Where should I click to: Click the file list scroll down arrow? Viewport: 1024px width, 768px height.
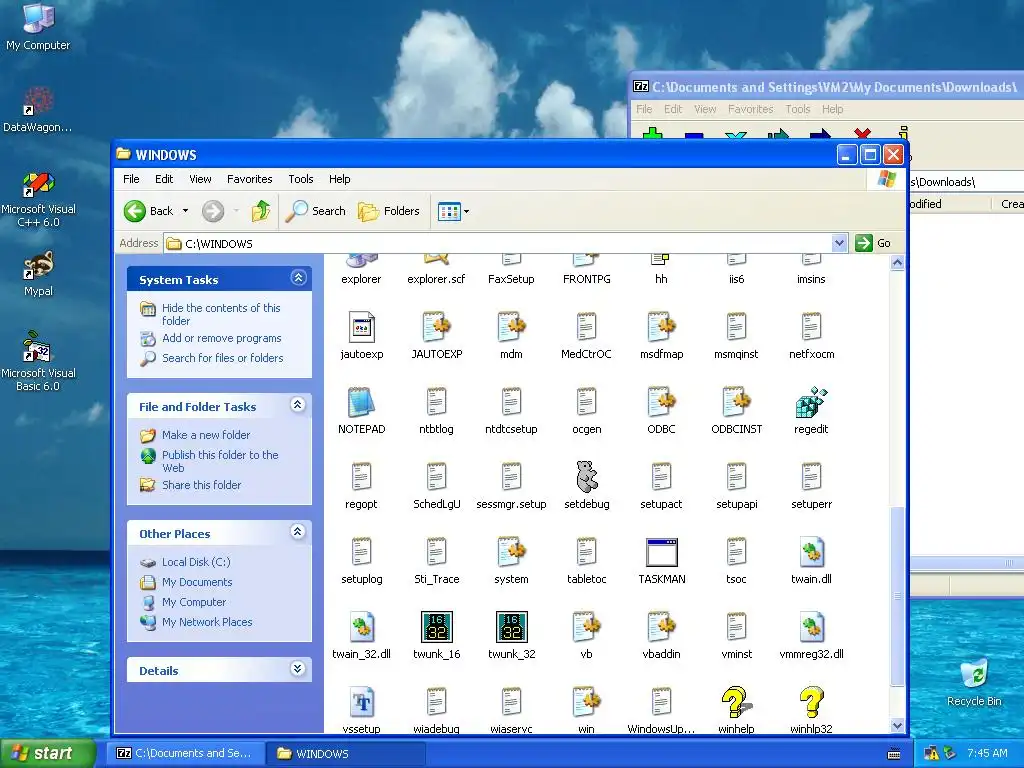(x=897, y=726)
